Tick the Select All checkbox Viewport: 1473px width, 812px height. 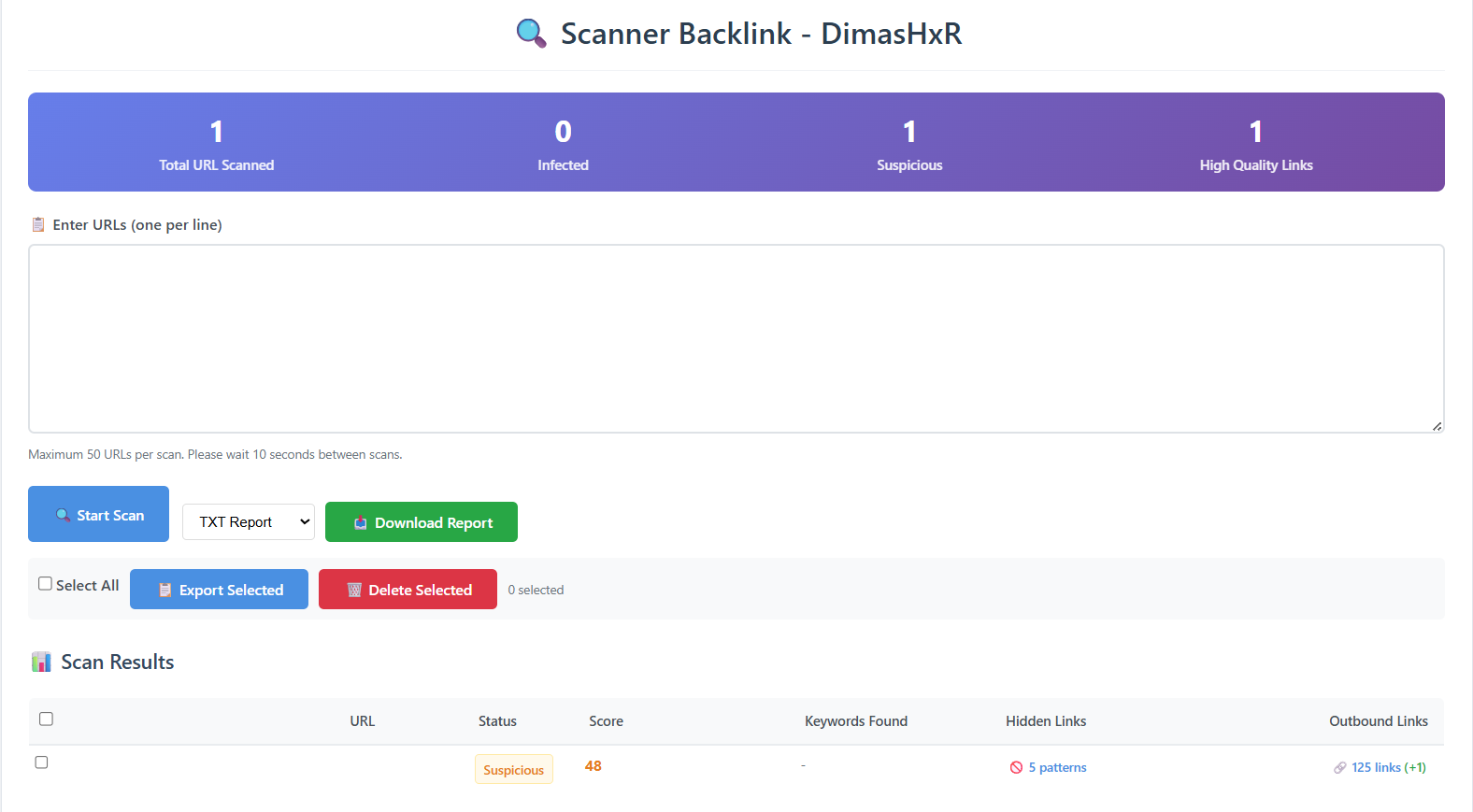point(45,583)
